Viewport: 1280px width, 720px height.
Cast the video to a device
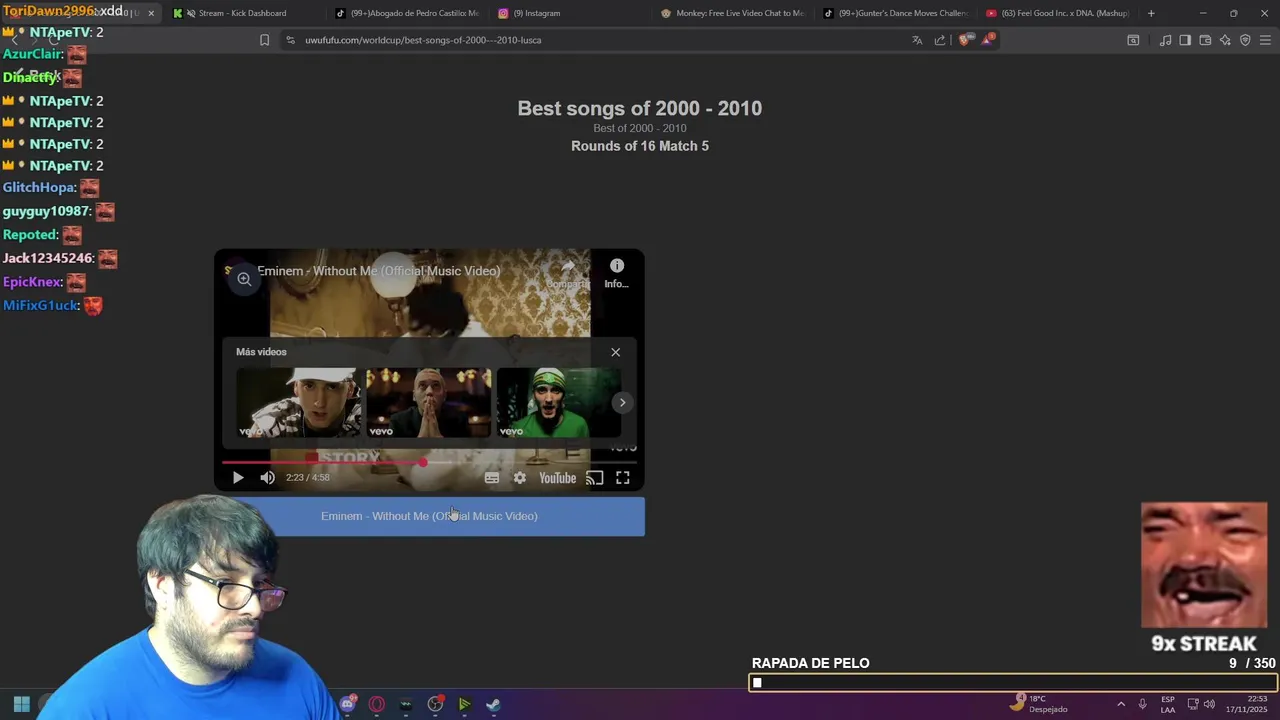[595, 478]
